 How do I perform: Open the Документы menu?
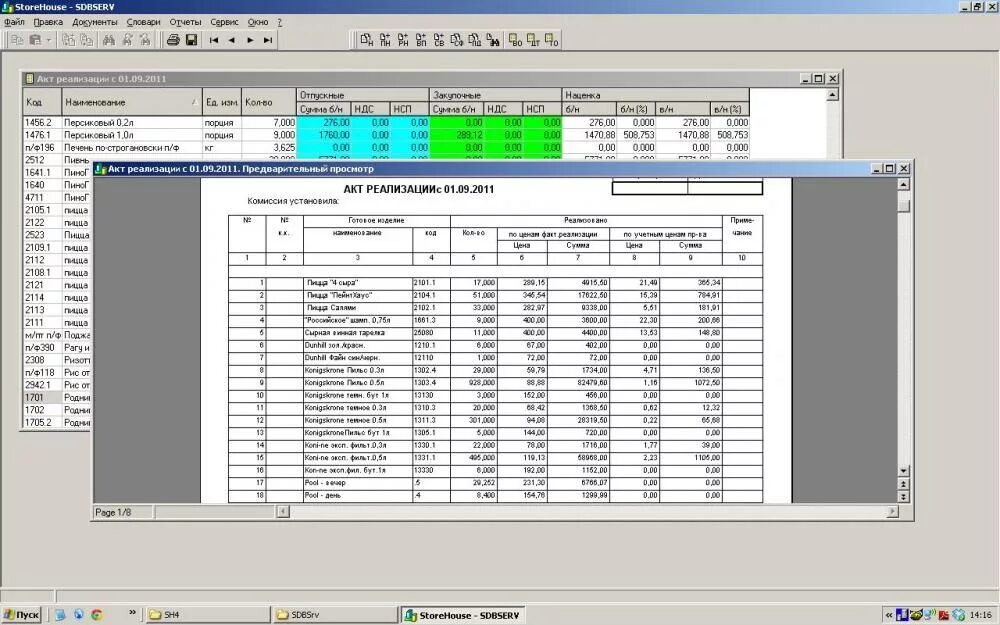95,22
